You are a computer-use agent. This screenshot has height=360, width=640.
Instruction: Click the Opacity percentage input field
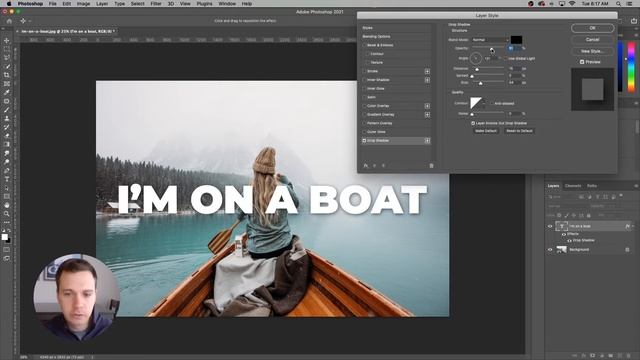coord(514,48)
